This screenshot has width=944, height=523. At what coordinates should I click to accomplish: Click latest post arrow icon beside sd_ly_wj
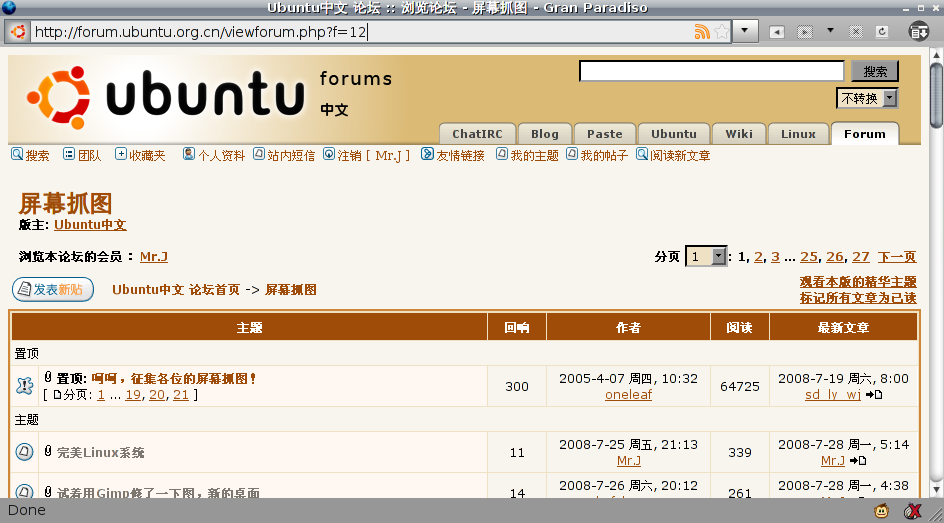pyautogui.click(x=874, y=395)
